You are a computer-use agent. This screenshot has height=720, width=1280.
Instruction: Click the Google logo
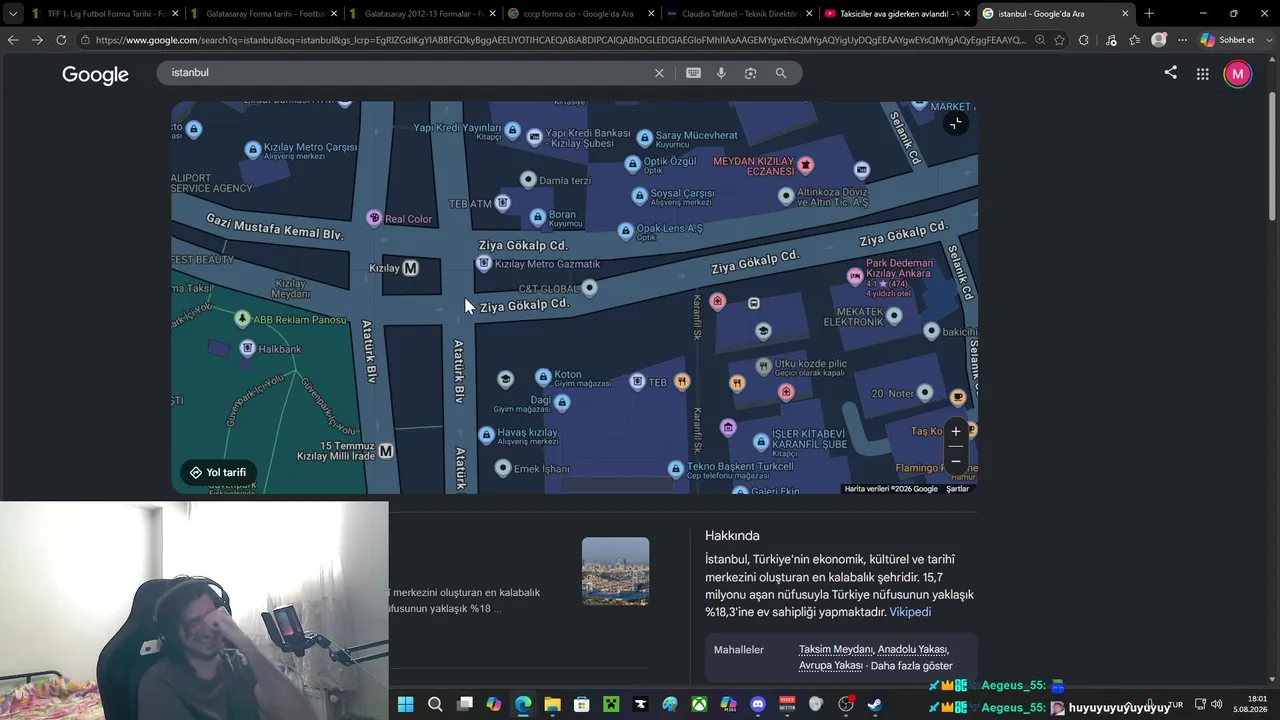(x=95, y=75)
